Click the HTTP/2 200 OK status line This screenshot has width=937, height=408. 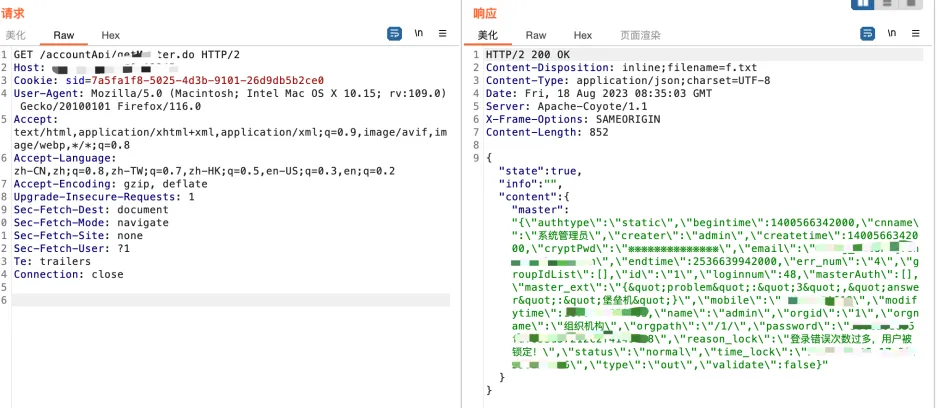coord(528,55)
